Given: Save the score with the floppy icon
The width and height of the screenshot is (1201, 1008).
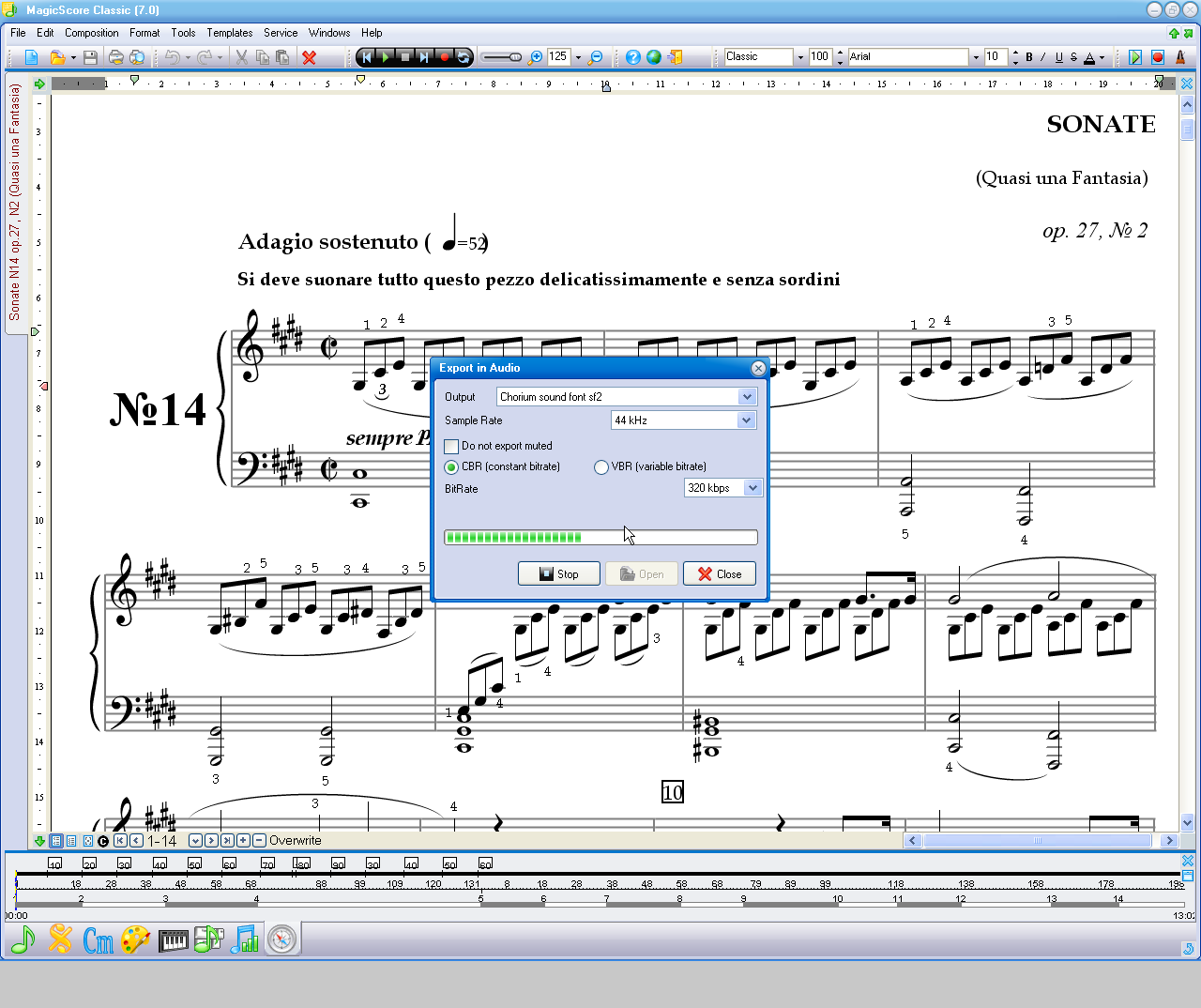Looking at the screenshot, I should pyautogui.click(x=90, y=57).
